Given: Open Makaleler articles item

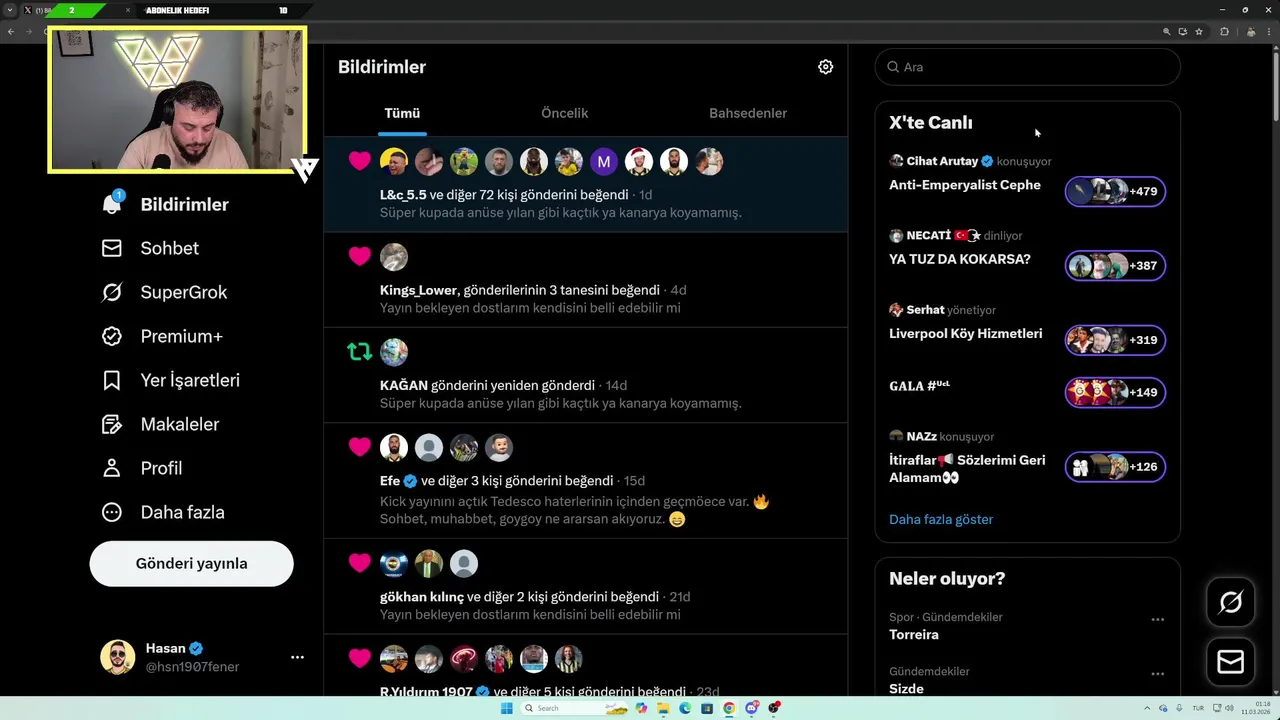Looking at the screenshot, I should coord(160,424).
